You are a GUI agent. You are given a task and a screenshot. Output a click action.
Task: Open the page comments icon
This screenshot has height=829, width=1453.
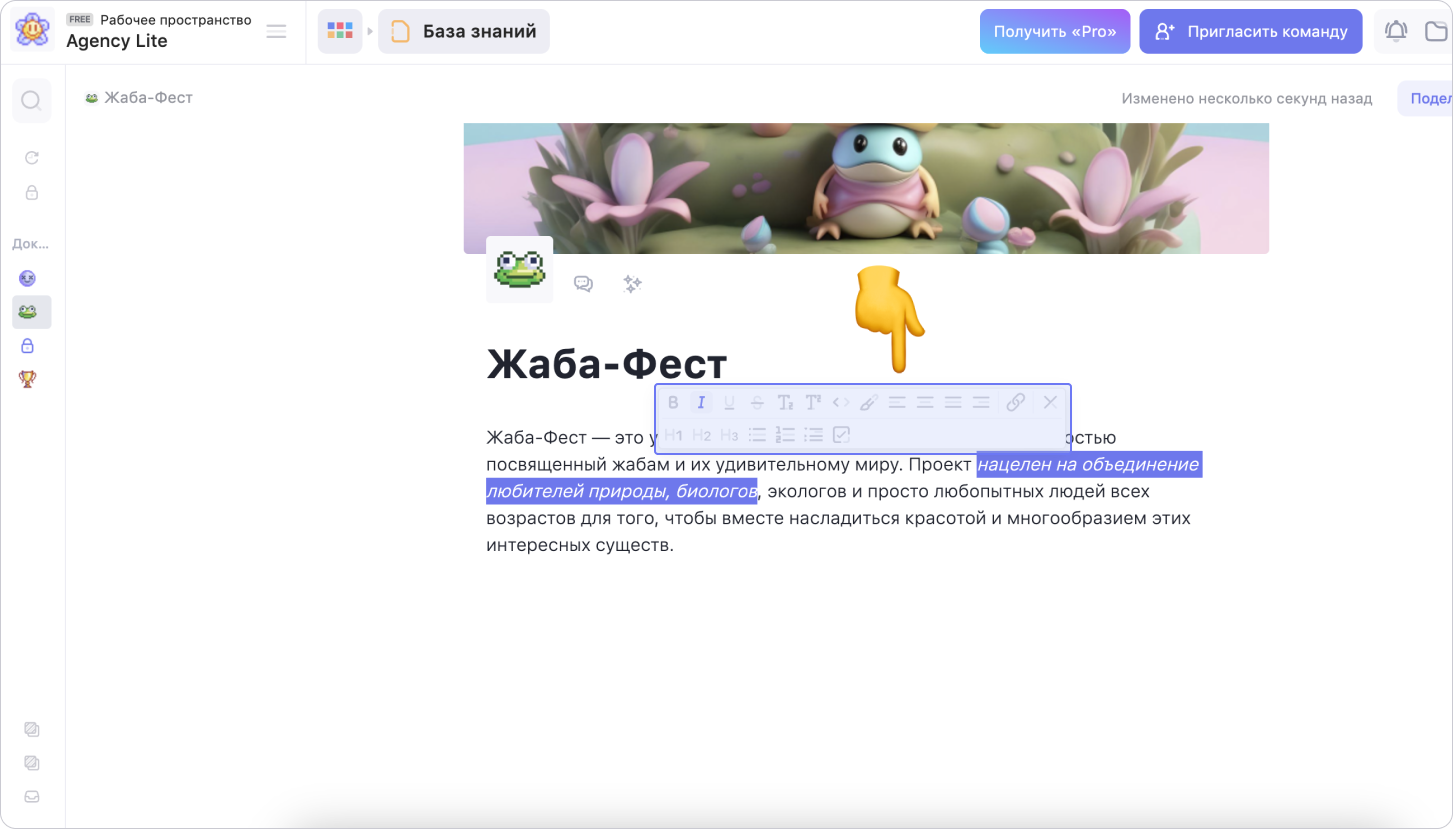(x=583, y=284)
